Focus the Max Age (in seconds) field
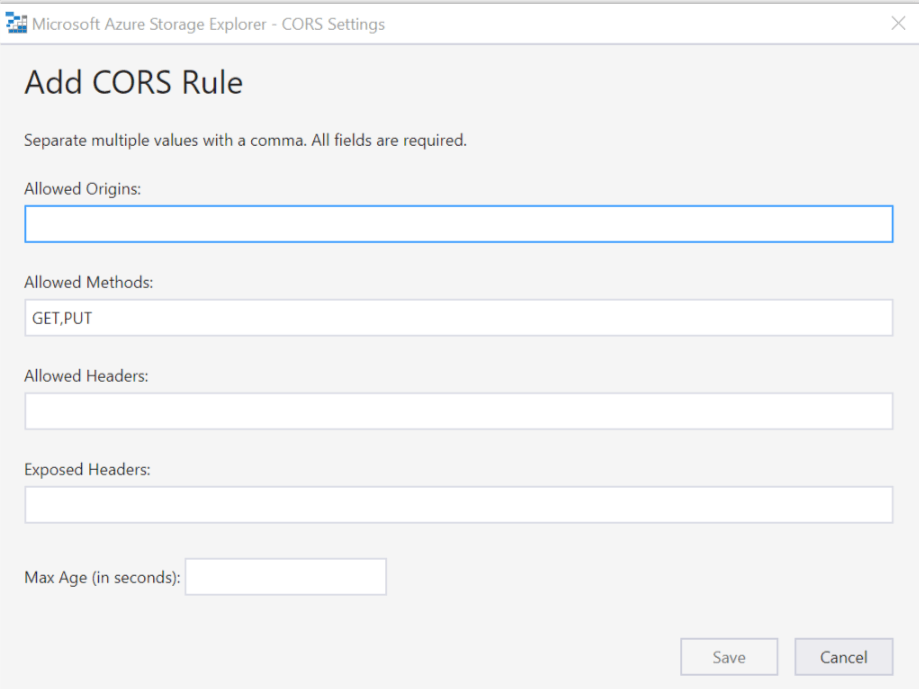 pos(285,576)
